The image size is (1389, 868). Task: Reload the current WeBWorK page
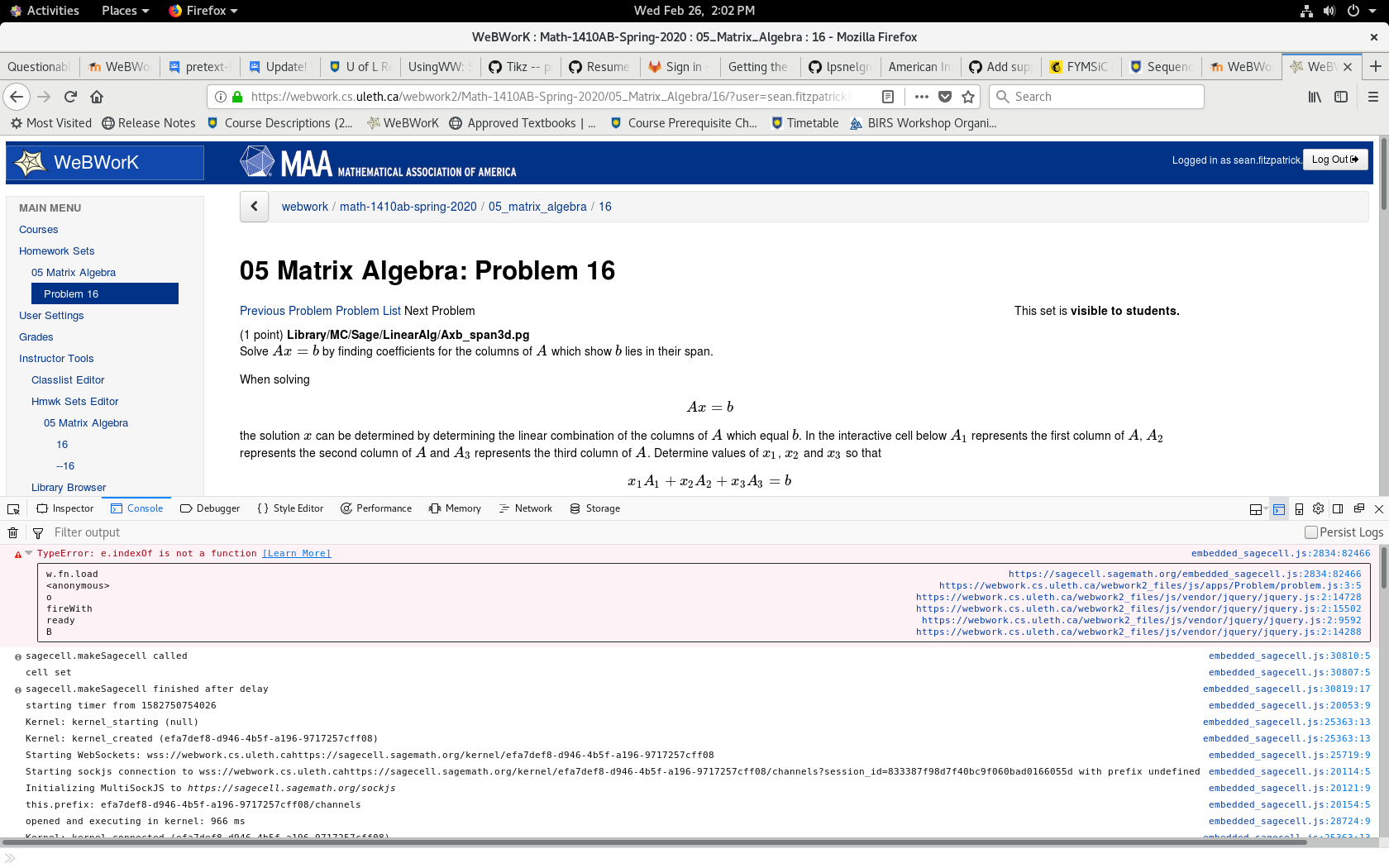coord(71,97)
